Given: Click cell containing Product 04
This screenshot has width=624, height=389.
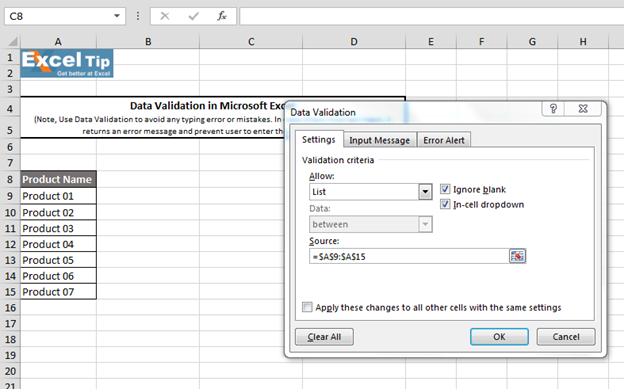Looking at the screenshot, I should (58, 244).
